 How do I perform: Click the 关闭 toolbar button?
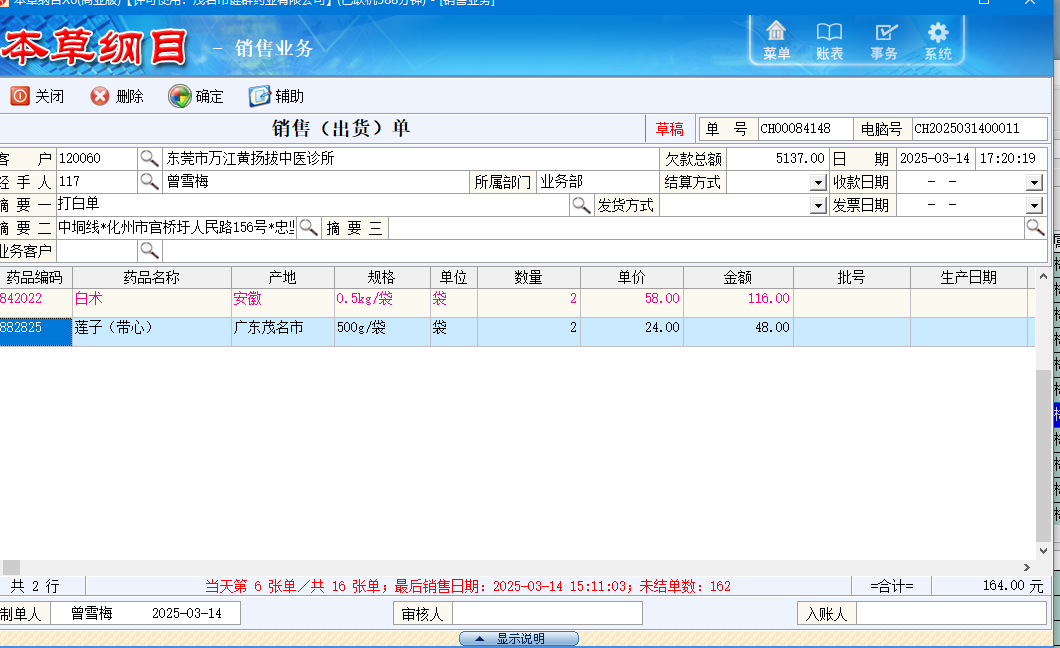37,96
